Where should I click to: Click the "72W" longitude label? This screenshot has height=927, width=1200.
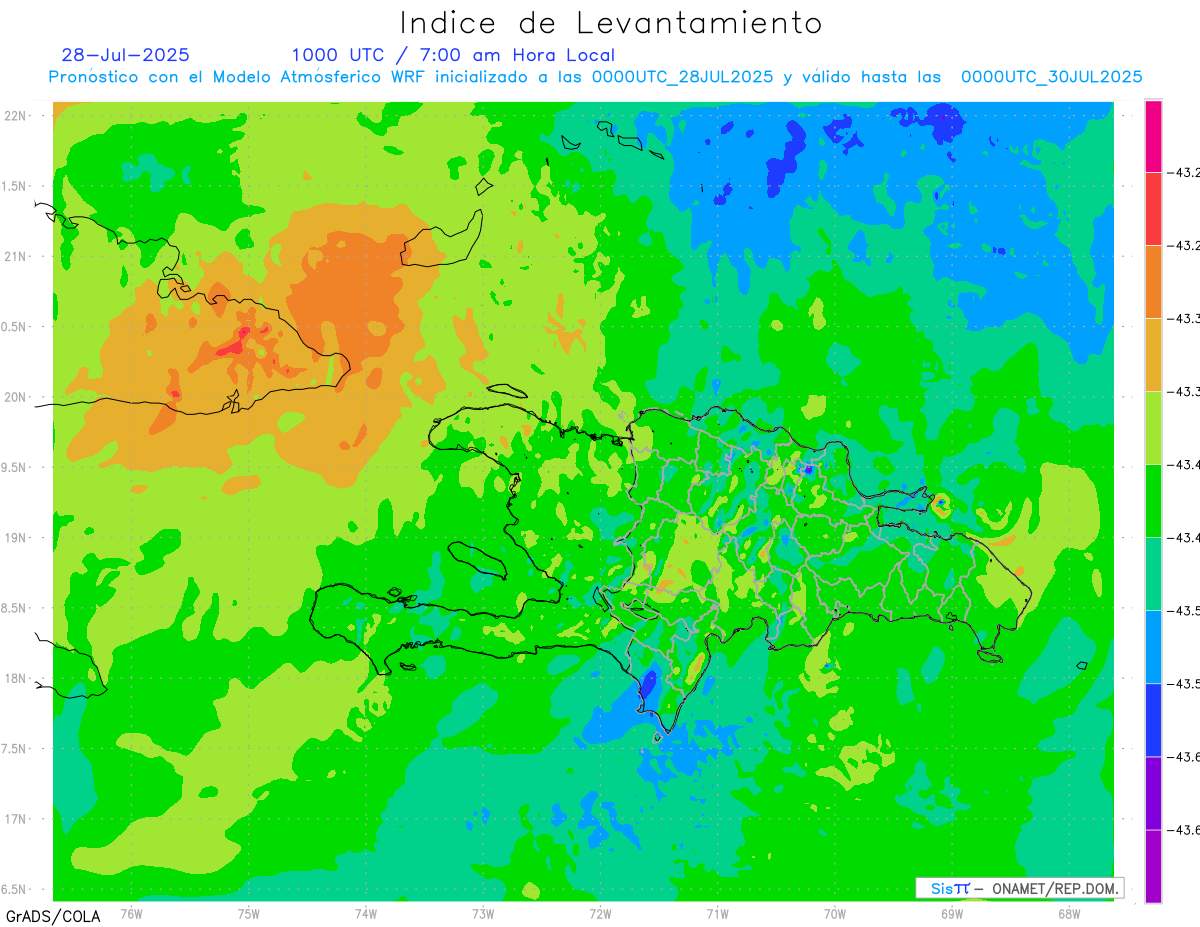point(600,913)
